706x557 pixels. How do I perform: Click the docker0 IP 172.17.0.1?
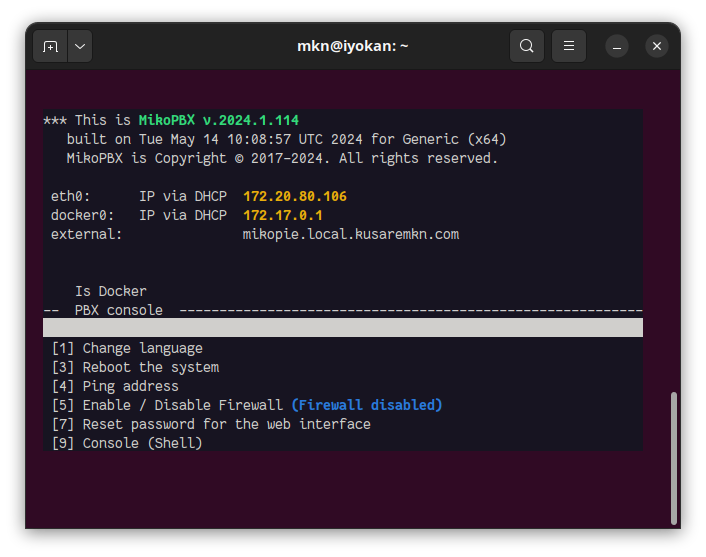pyautogui.click(x=283, y=215)
